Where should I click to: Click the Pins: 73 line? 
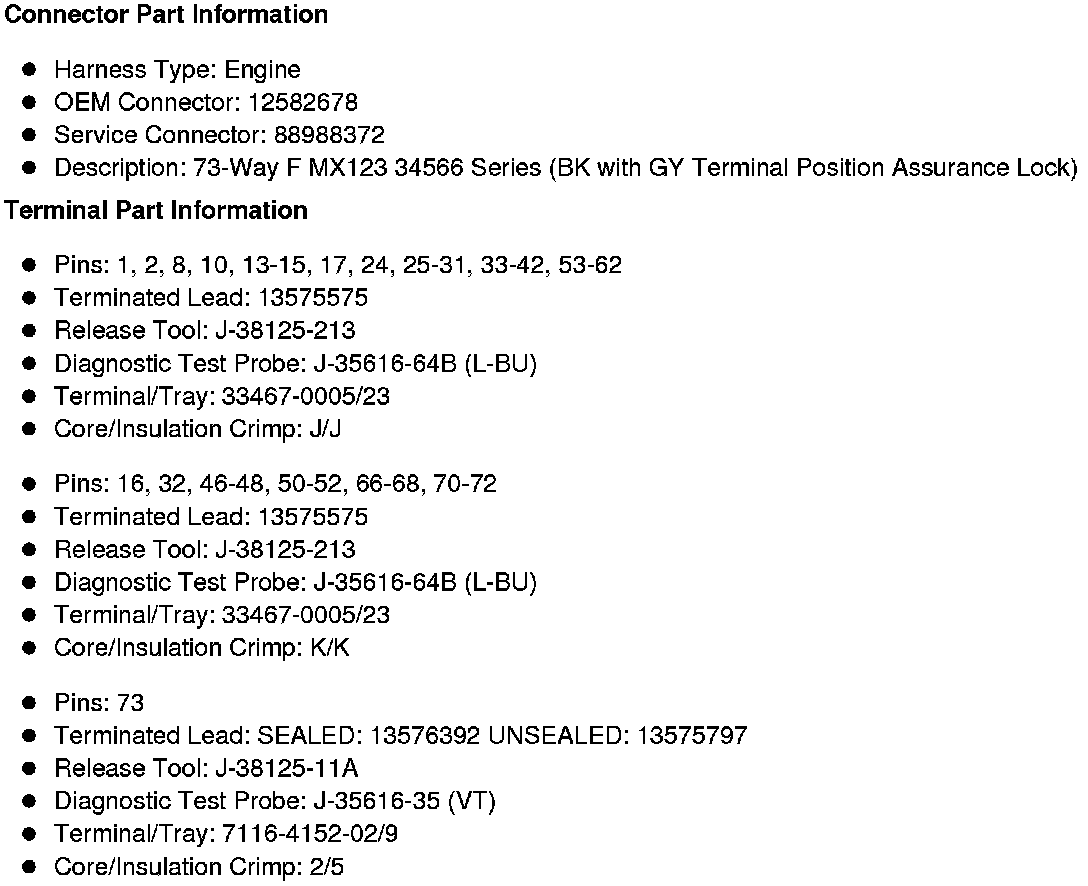click(x=99, y=703)
